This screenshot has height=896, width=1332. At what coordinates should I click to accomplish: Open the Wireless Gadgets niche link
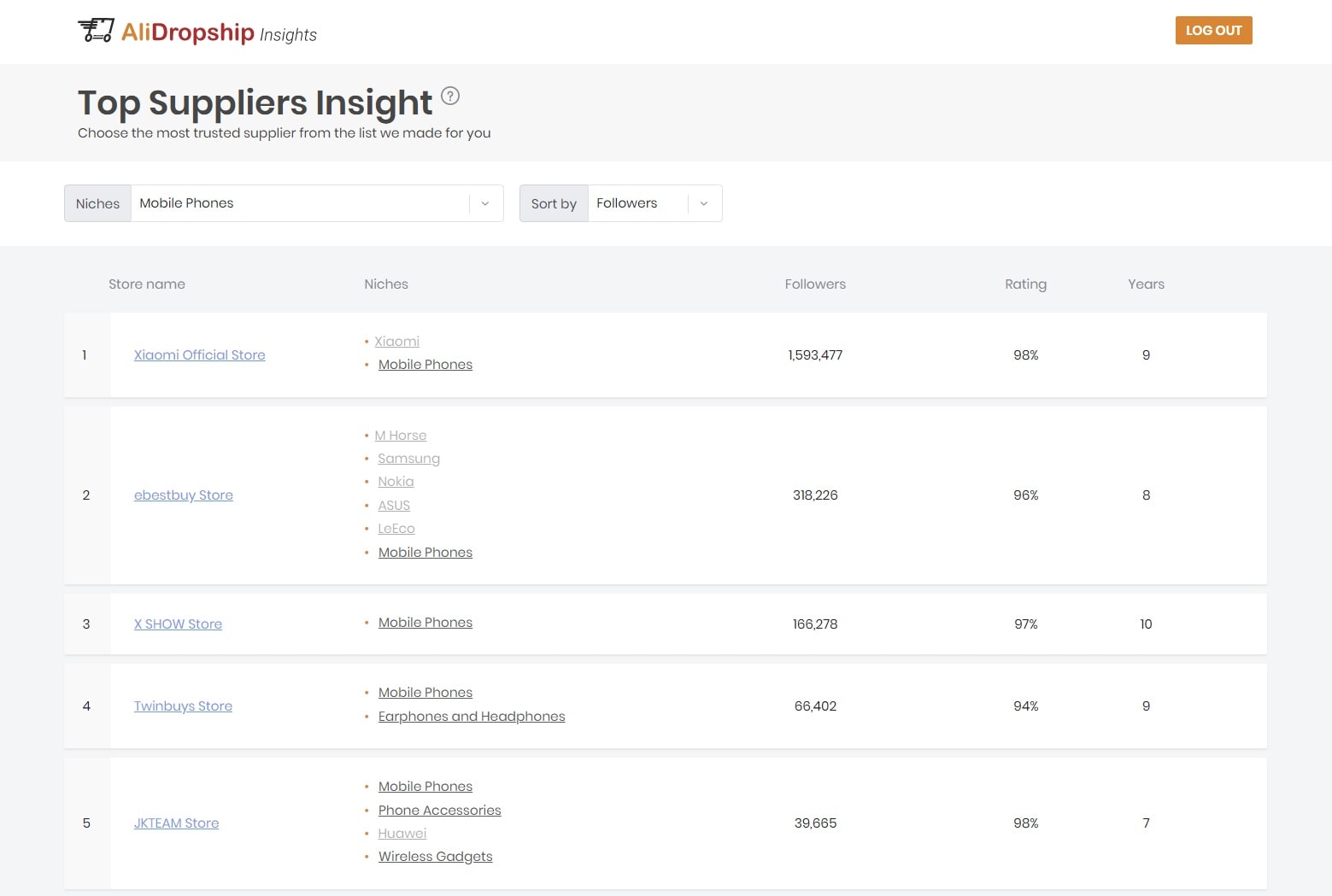click(435, 857)
